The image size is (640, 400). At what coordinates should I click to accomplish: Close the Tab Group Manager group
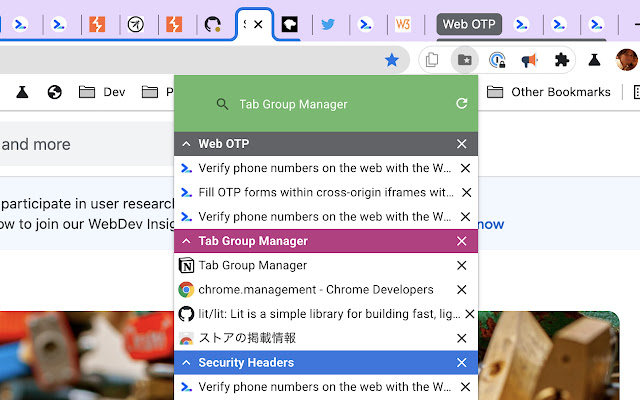tap(462, 241)
